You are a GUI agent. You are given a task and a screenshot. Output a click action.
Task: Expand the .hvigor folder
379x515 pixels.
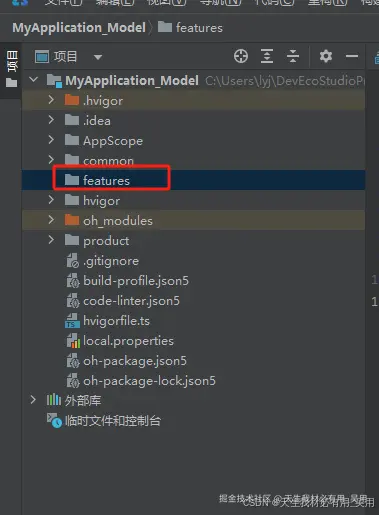[x=51, y=100]
